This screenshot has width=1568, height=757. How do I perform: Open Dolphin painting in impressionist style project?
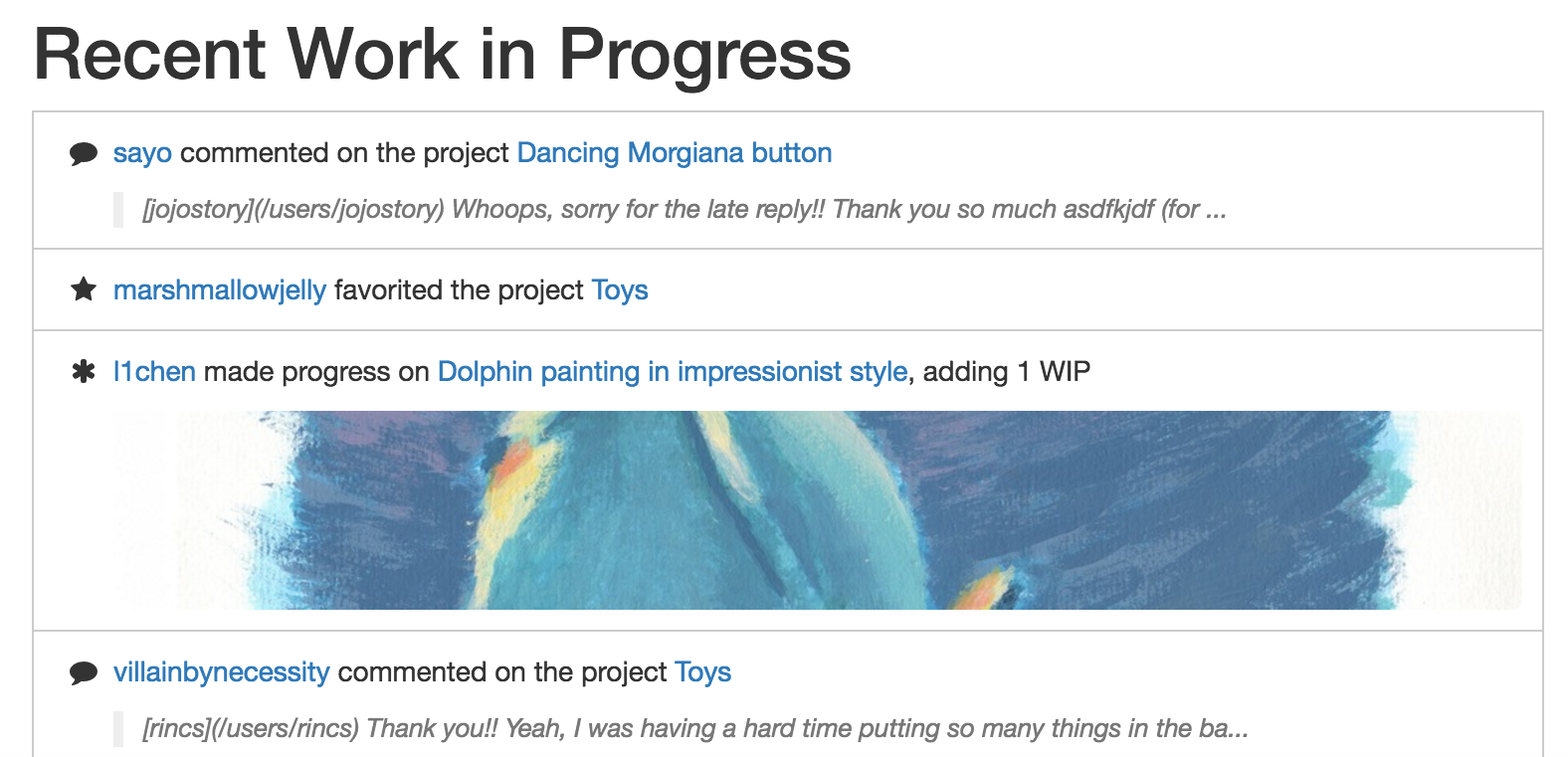coord(672,372)
